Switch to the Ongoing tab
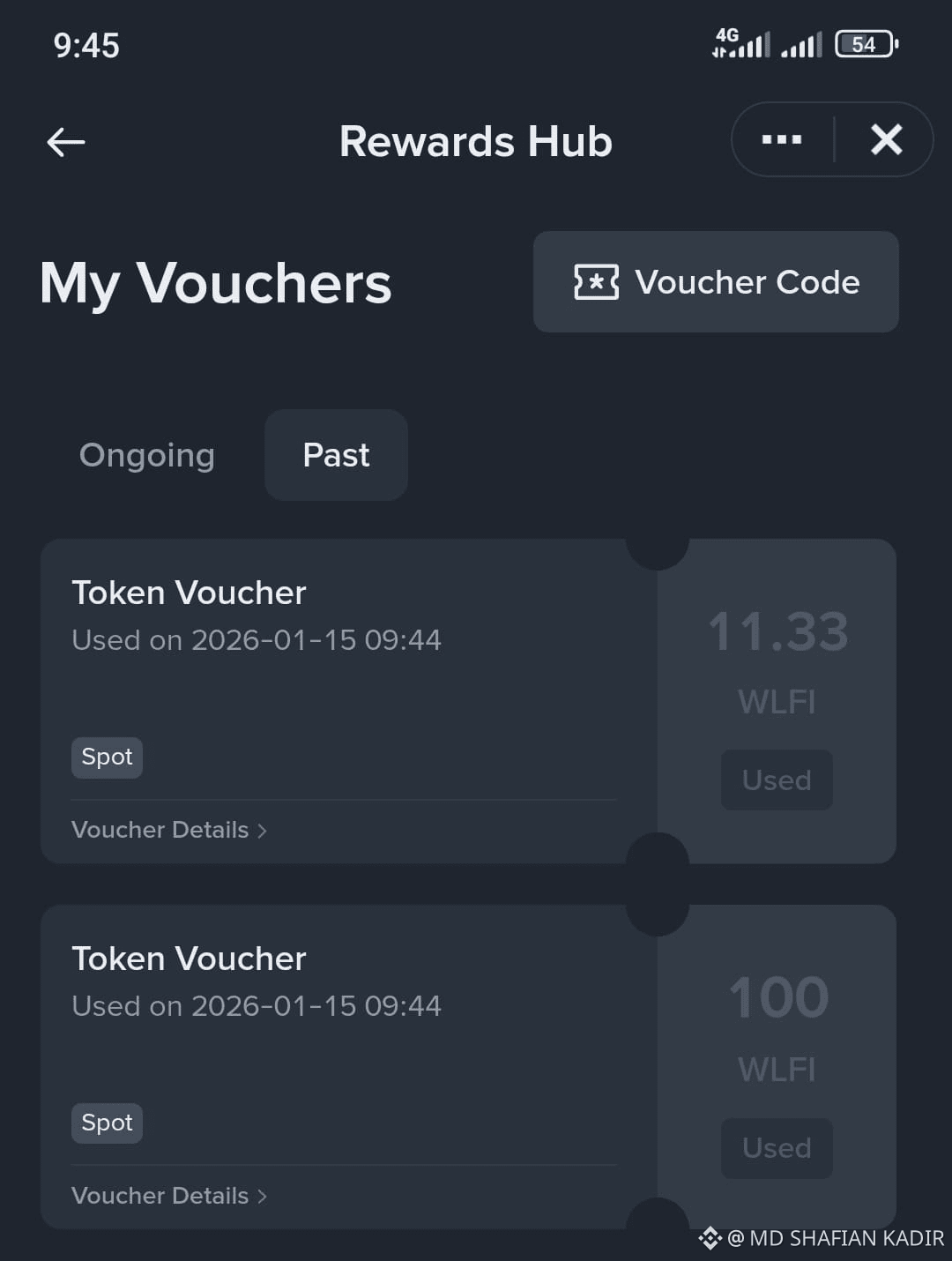This screenshot has height=1261, width=952. (x=147, y=455)
